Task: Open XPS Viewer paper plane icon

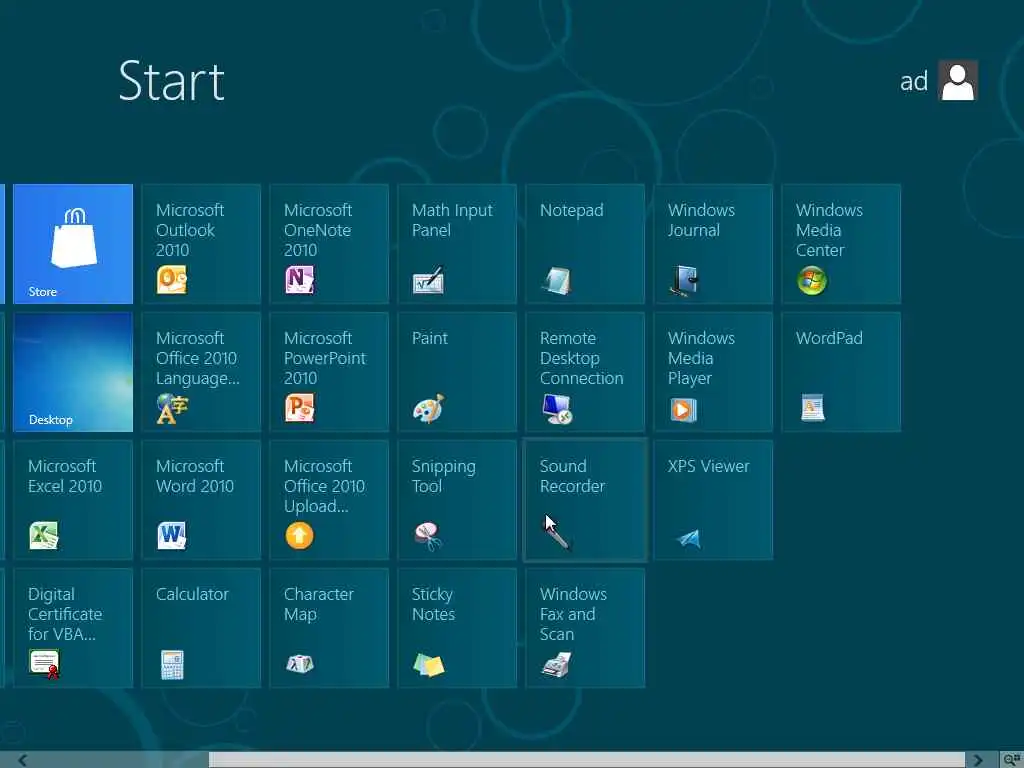Action: (688, 538)
